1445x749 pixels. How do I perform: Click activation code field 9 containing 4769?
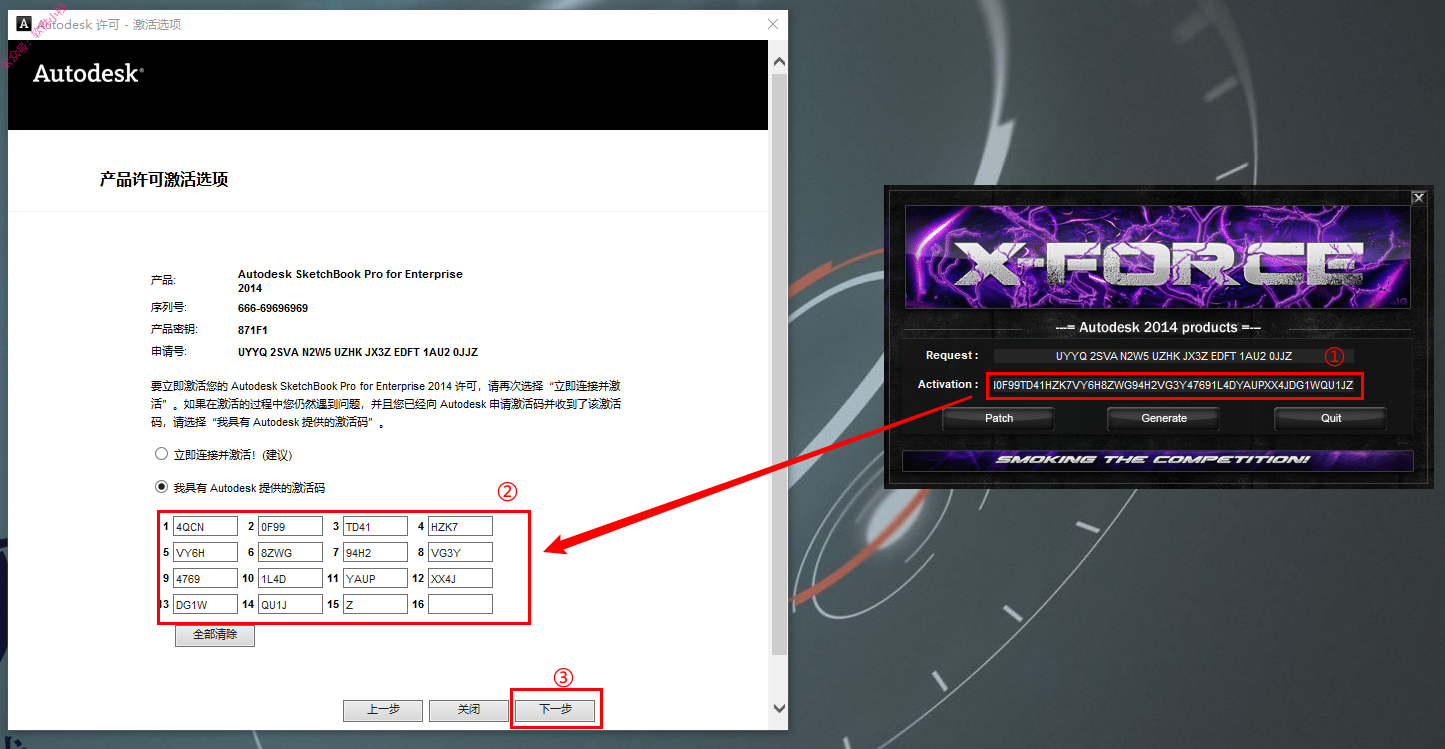tap(205, 578)
